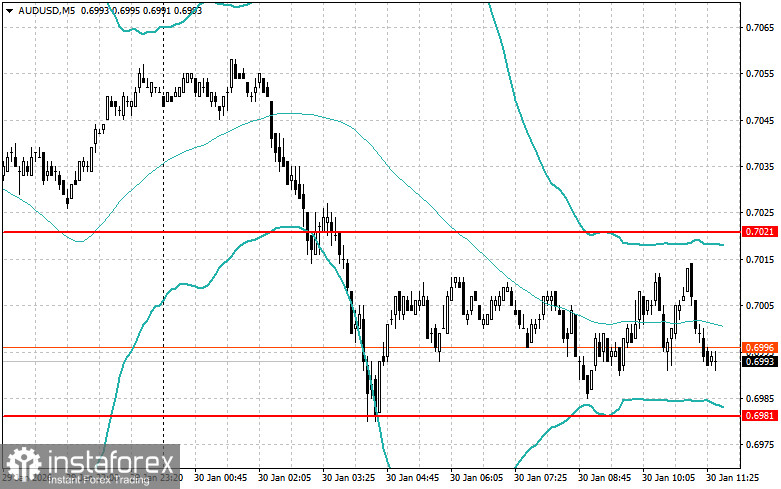Click the 0.7065 price axis value

760,27
